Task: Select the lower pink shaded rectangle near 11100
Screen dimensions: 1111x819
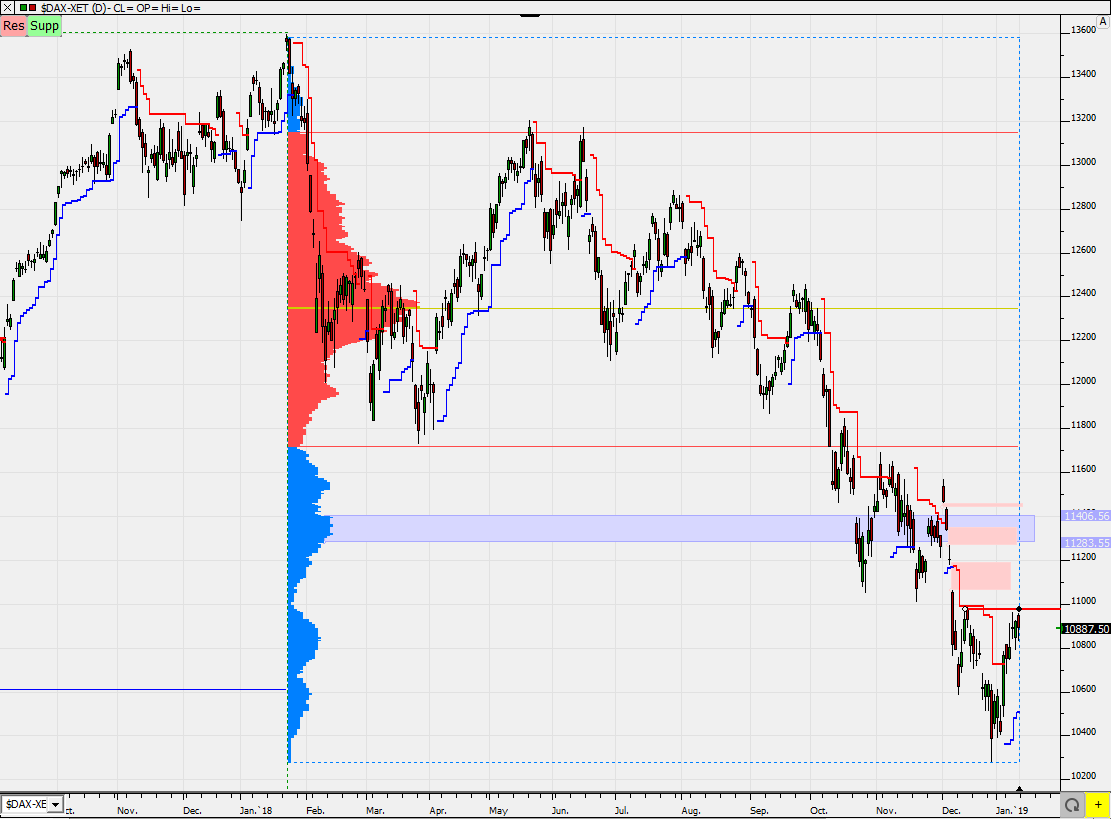Action: click(985, 575)
